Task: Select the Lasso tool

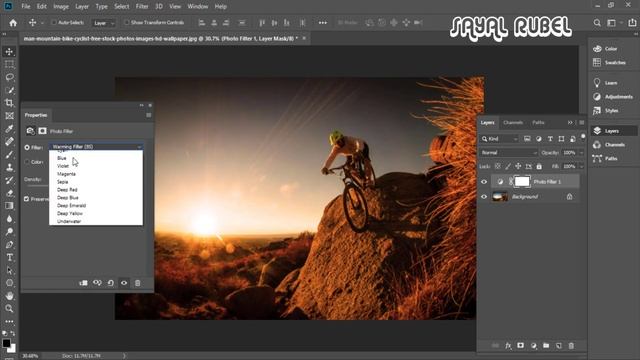Action: coord(9,77)
